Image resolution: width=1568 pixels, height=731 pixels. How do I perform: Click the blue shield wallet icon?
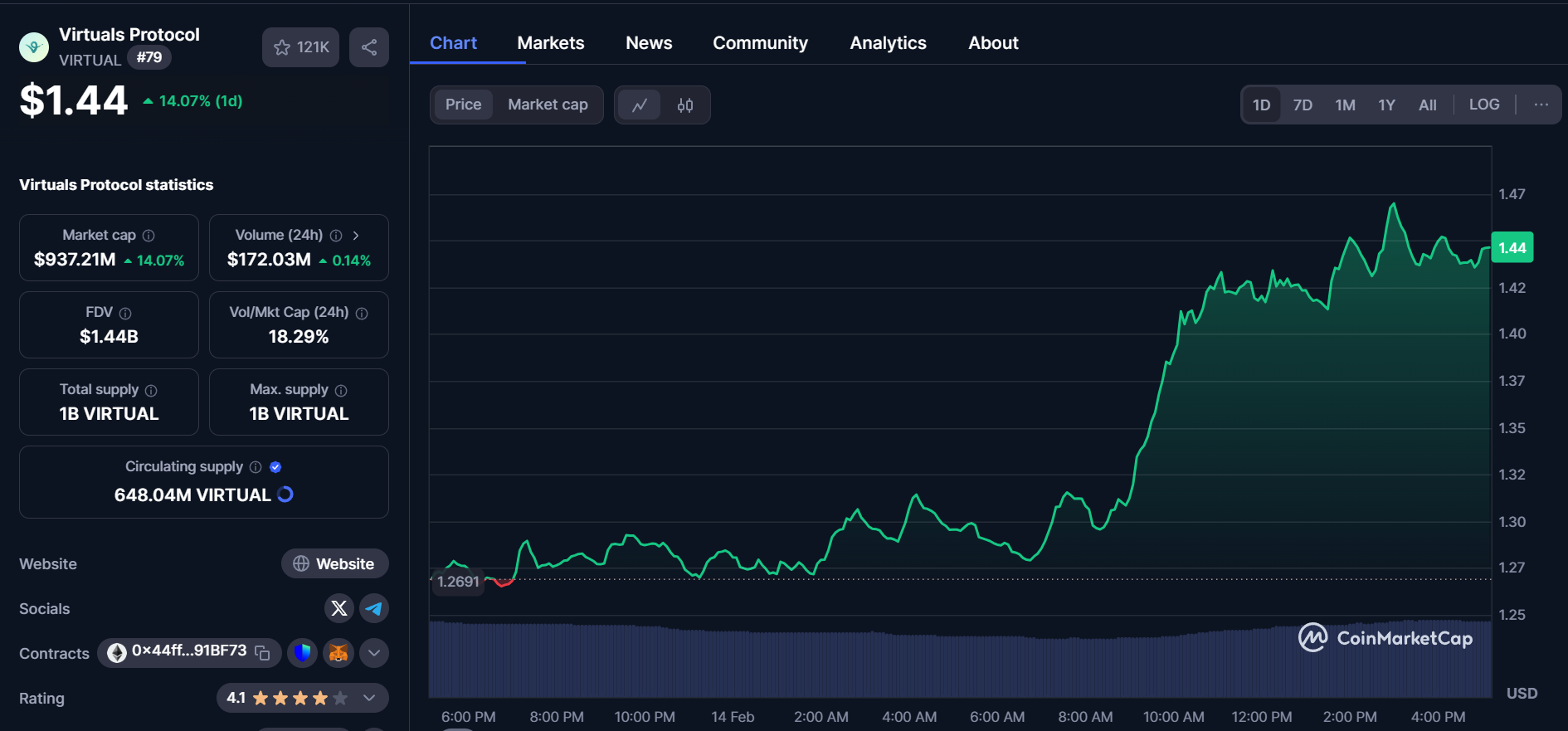pos(303,653)
